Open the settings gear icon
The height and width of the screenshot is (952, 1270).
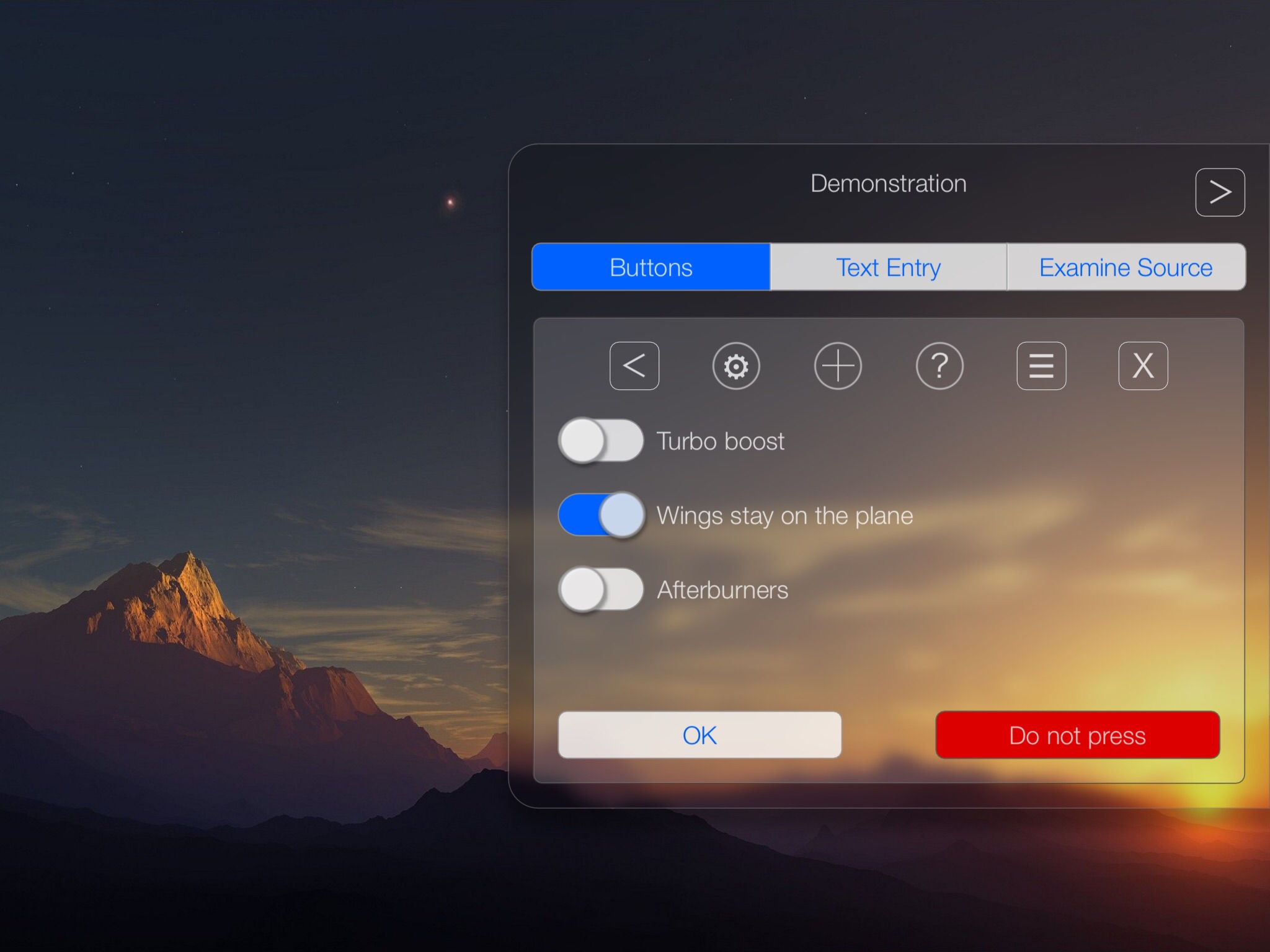click(x=736, y=366)
